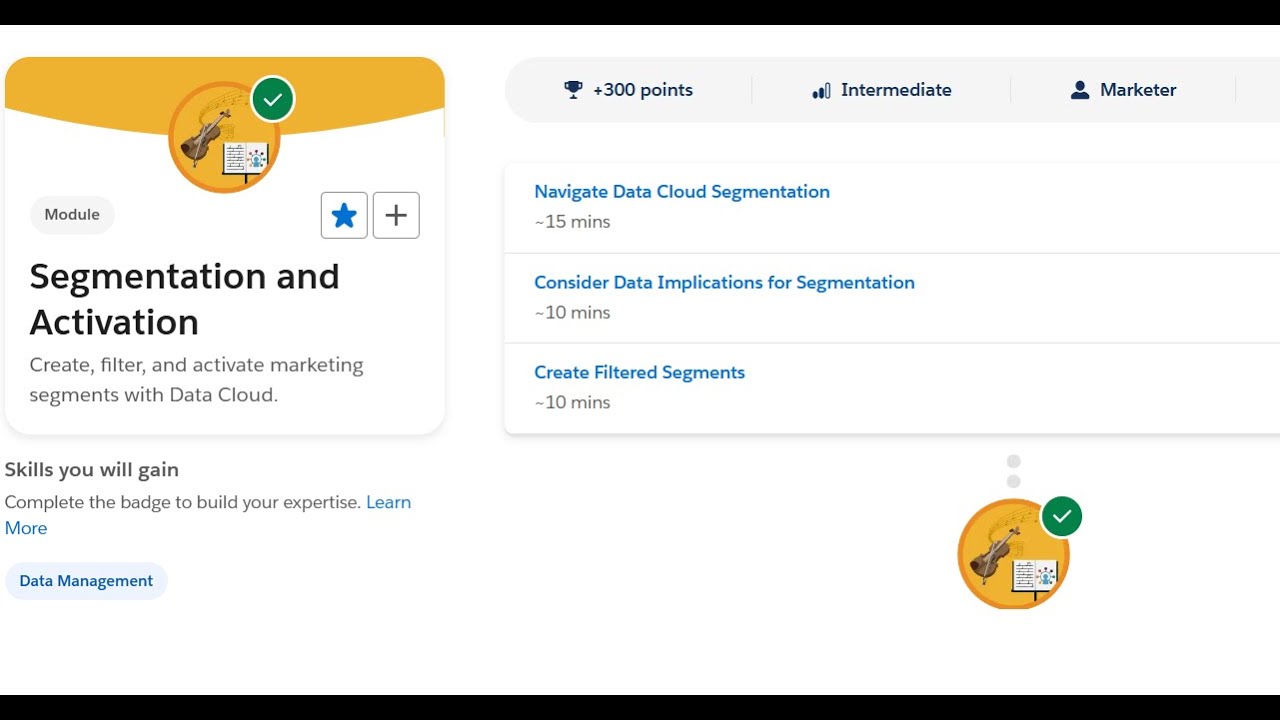Click the ~10 mins under Consider Data Implications
1280x720 pixels.
[x=572, y=312]
